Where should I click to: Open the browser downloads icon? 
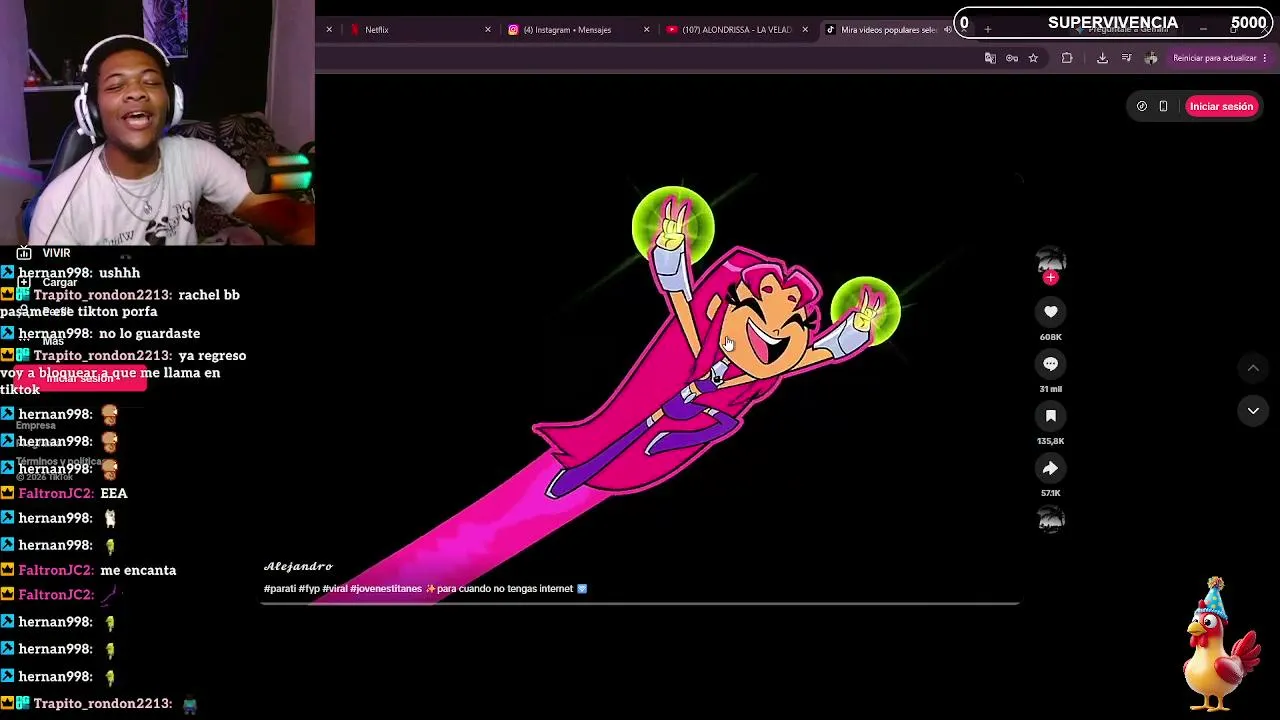(1102, 58)
